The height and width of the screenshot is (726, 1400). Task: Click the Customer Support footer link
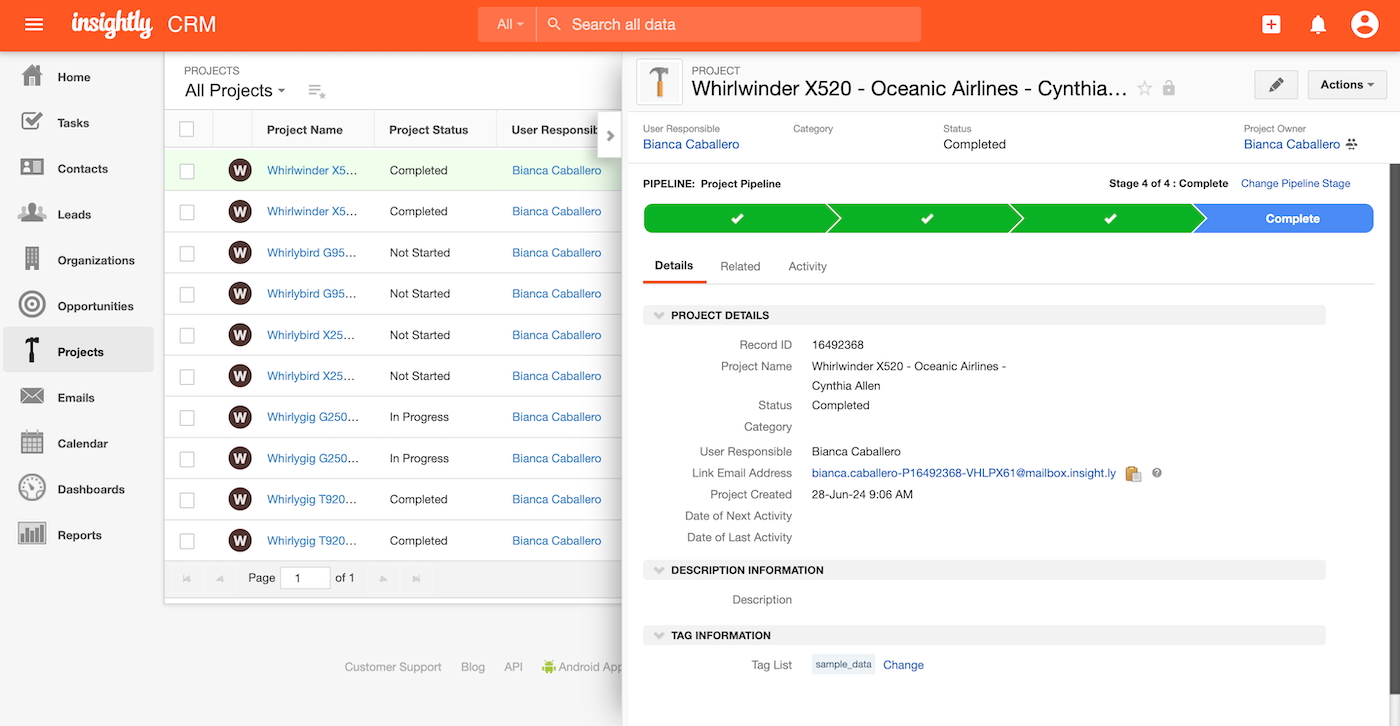pos(393,667)
